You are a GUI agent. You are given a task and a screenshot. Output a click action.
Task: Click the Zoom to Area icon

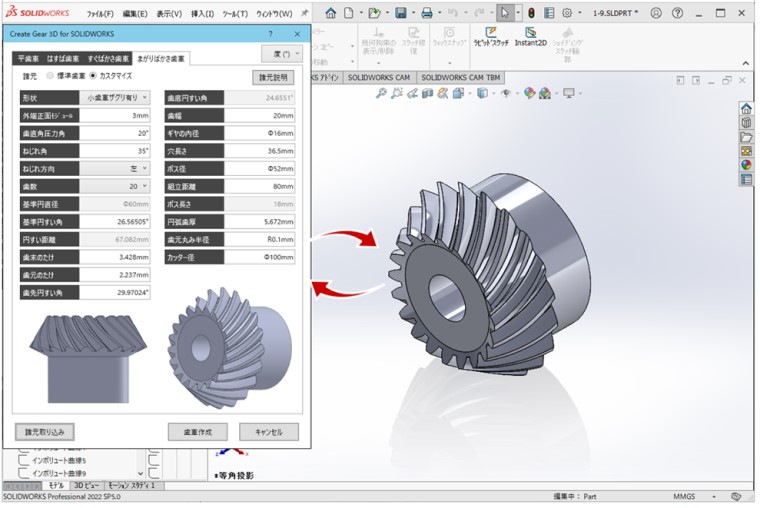(396, 93)
